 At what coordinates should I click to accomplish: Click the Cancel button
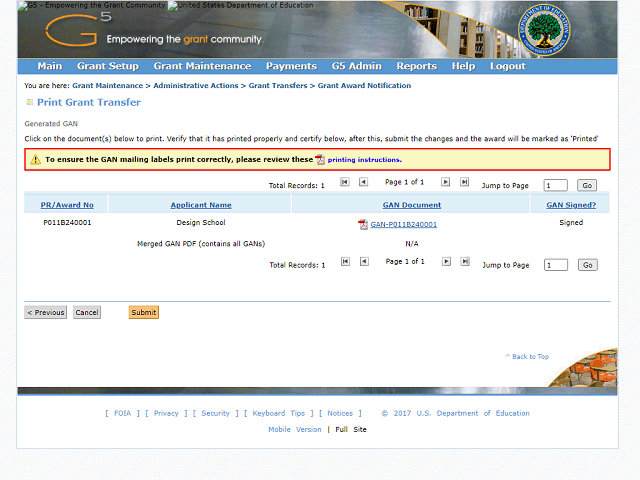pos(87,313)
